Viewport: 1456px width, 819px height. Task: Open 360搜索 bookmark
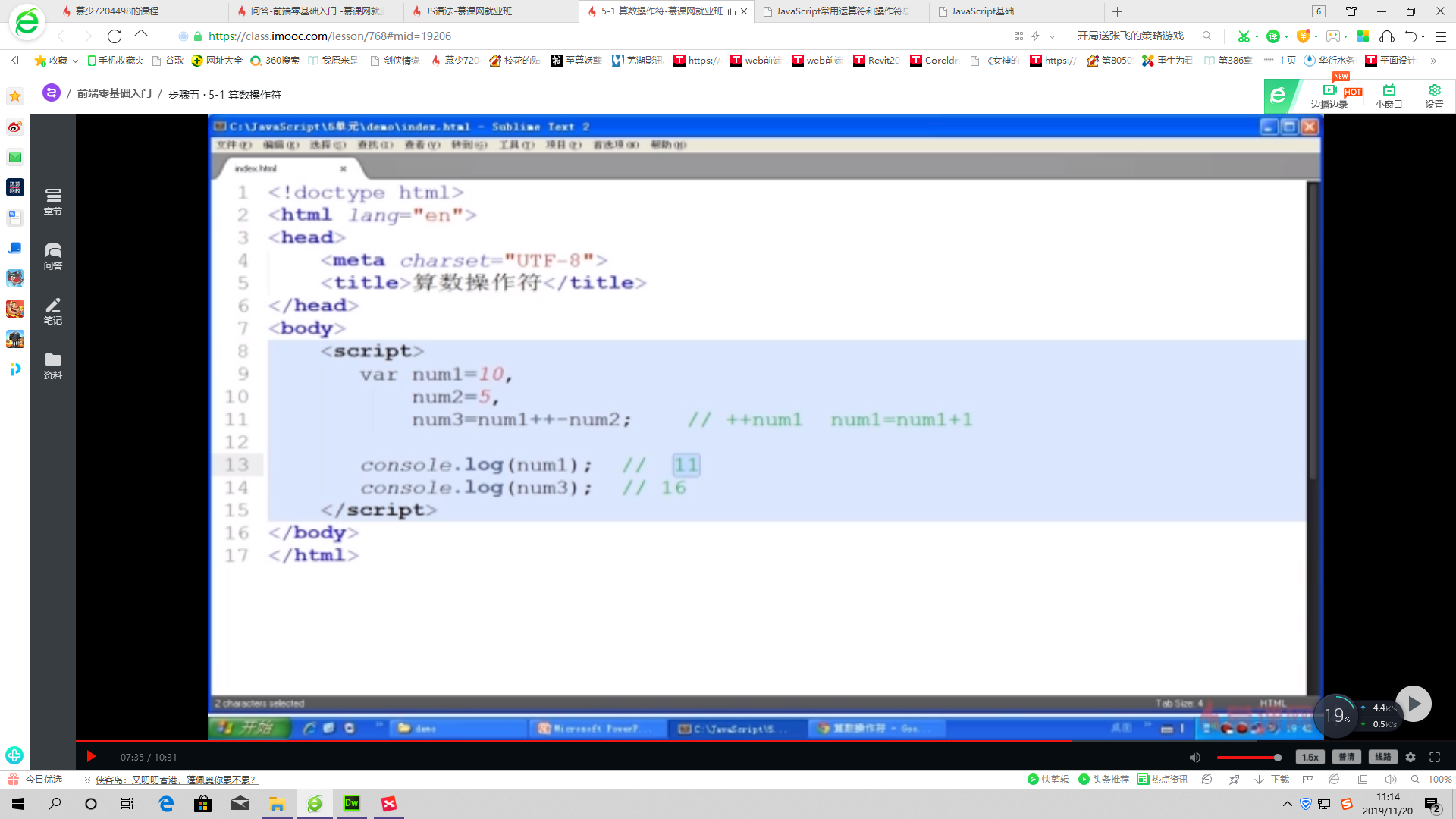(x=275, y=61)
